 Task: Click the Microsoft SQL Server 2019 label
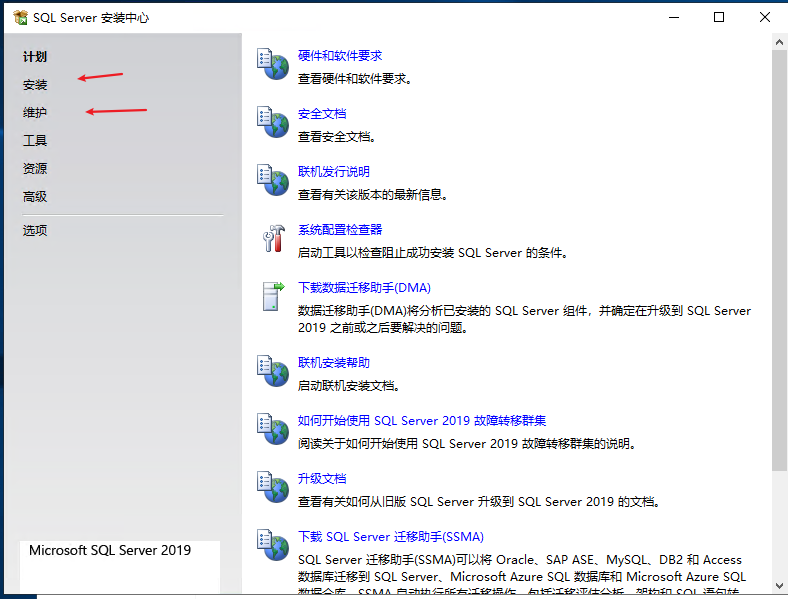coord(110,550)
